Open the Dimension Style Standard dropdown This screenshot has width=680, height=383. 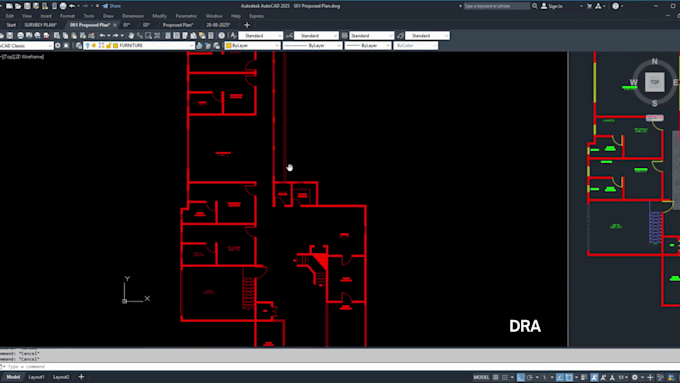click(316, 36)
